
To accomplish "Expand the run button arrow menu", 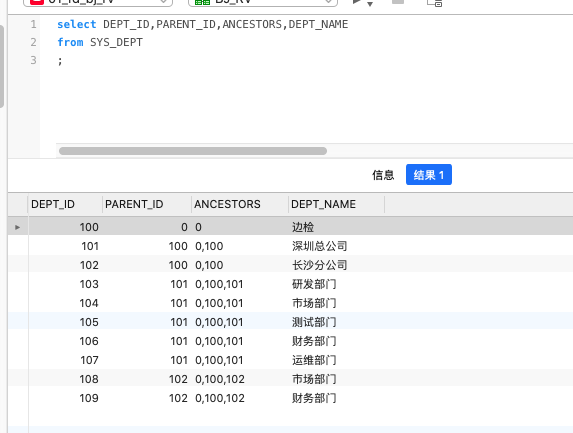I will pos(370,4).
